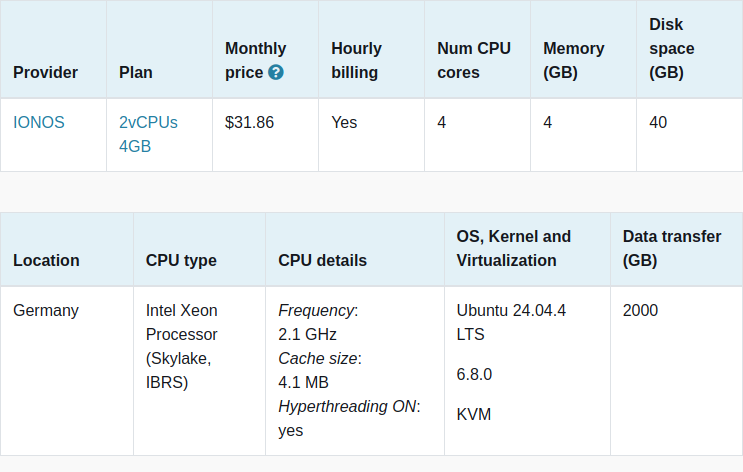Click the Plan column header
743x472 pixels.
pos(136,73)
